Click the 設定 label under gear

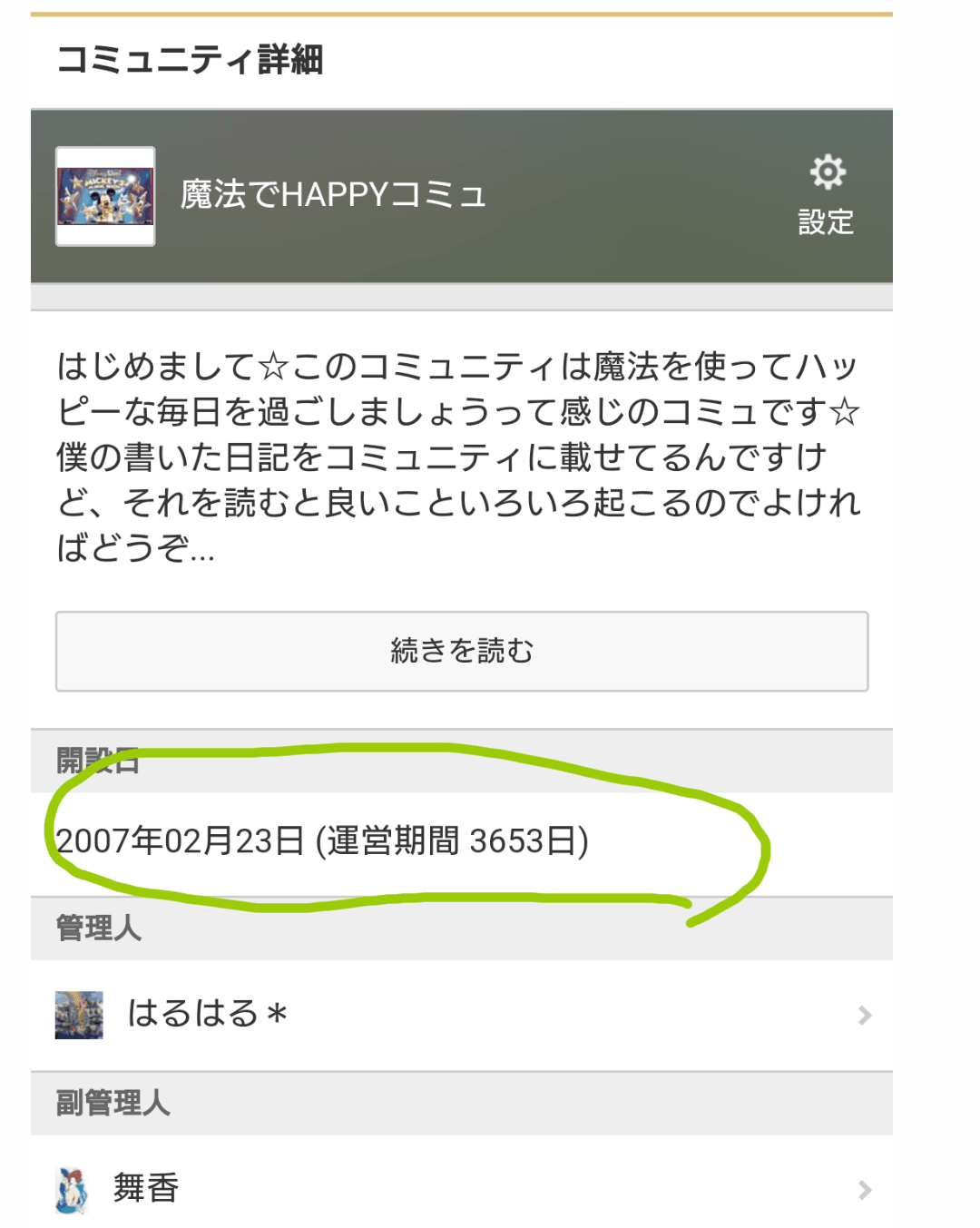click(826, 222)
